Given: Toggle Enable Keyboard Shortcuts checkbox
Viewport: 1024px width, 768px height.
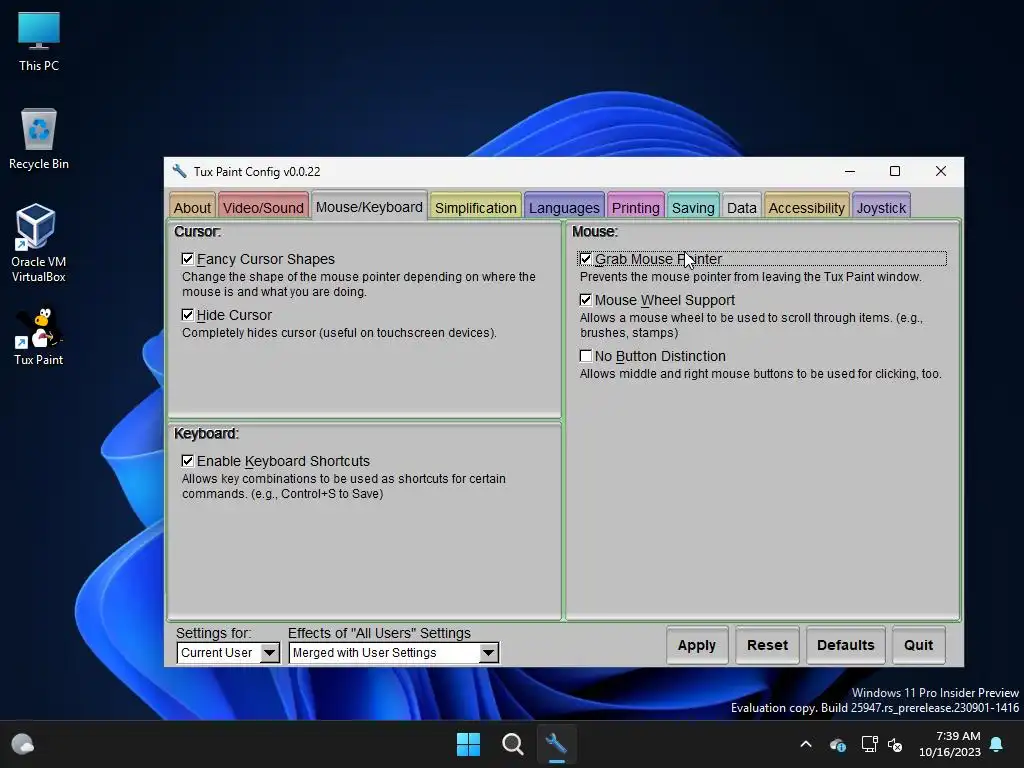Looking at the screenshot, I should tap(187, 461).
